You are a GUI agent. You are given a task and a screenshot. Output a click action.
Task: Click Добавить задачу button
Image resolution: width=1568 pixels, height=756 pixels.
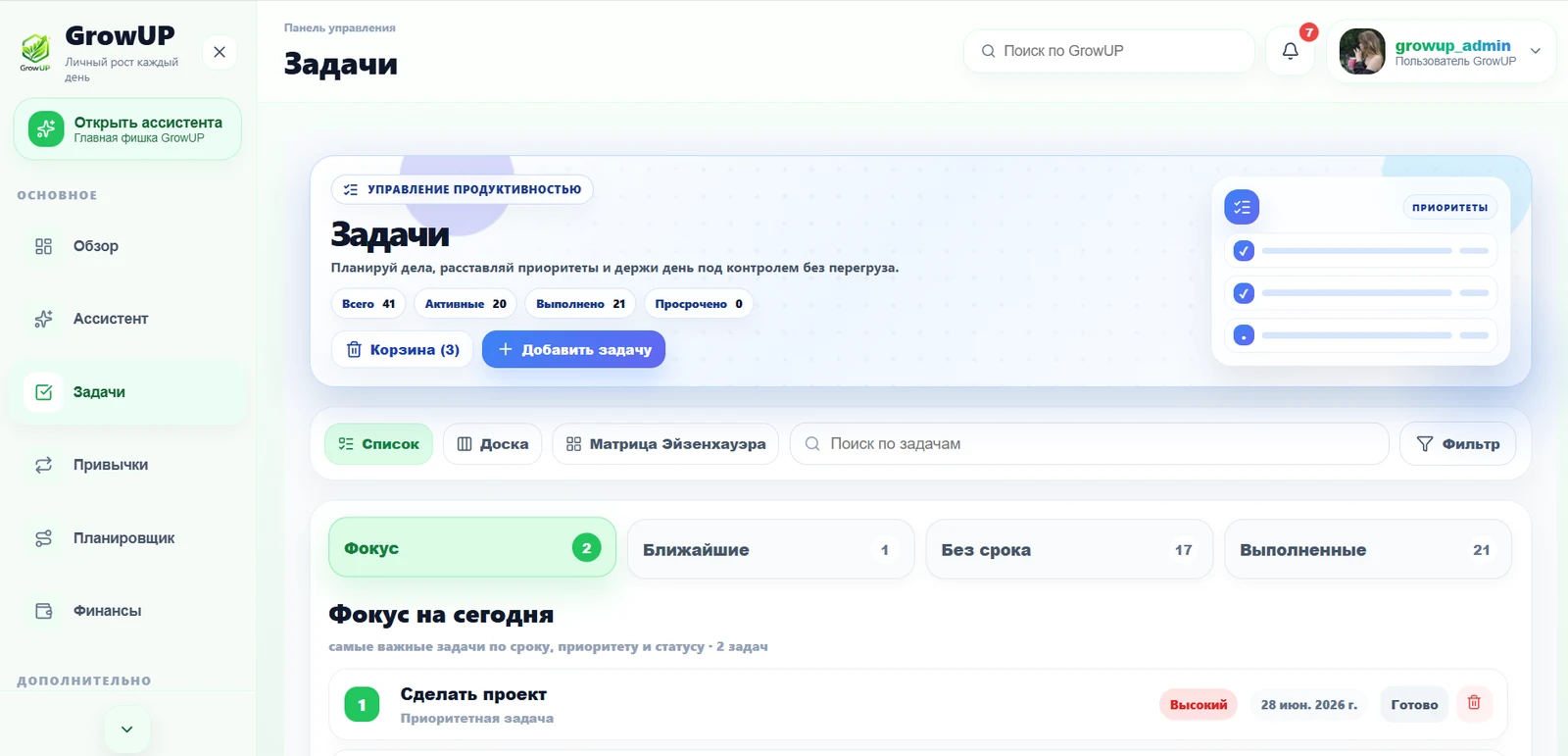[573, 350]
